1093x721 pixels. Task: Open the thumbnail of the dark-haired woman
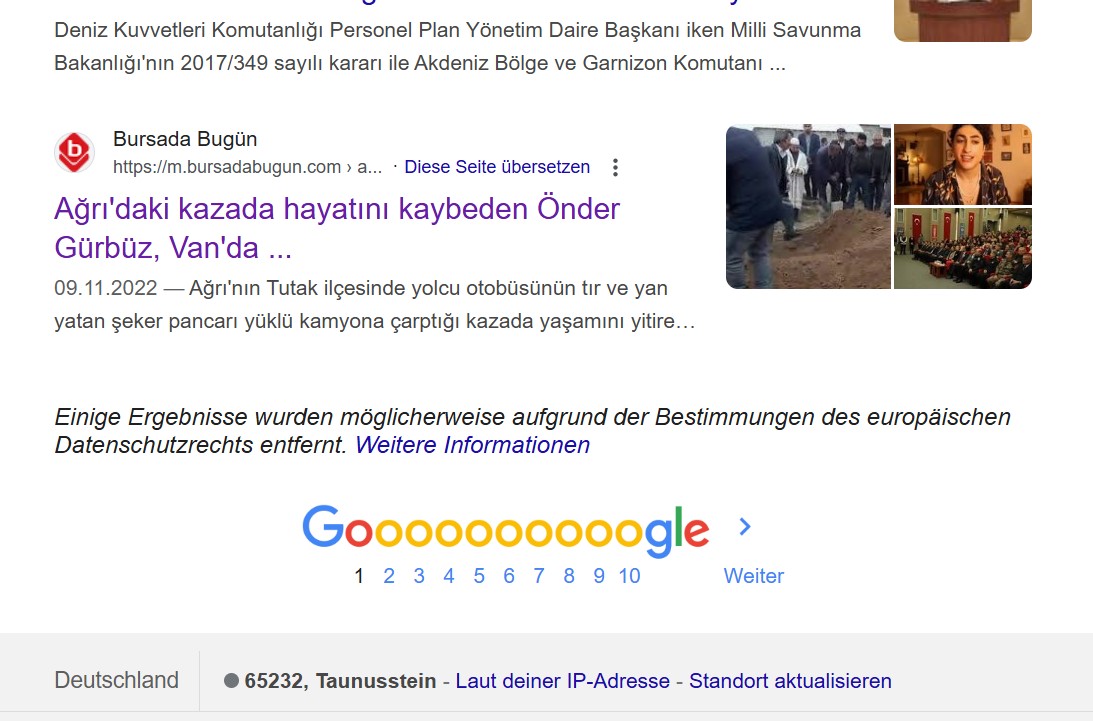pos(963,165)
